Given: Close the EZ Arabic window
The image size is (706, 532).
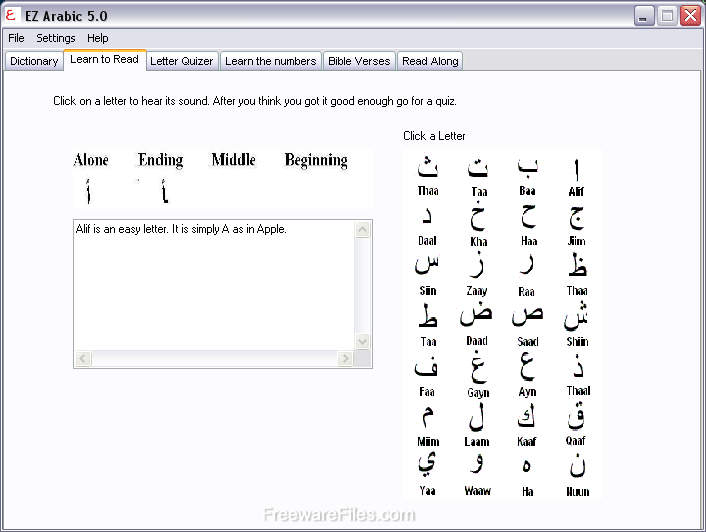Looking at the screenshot, I should pos(690,16).
